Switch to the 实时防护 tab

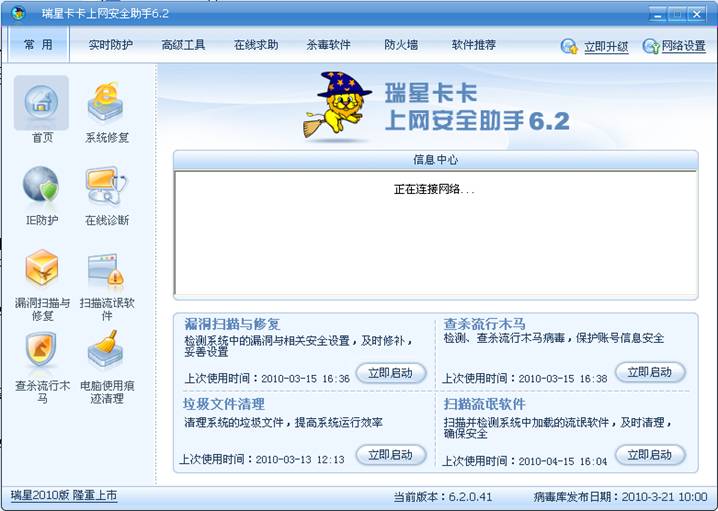pos(110,45)
